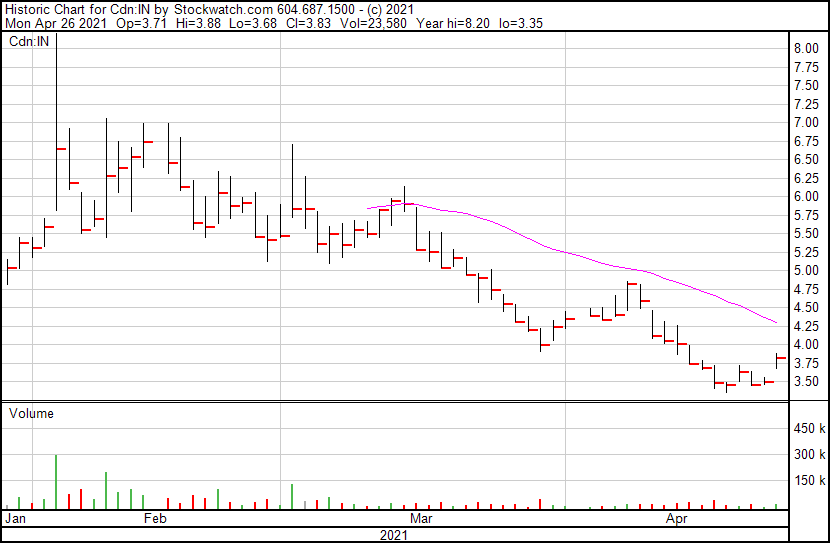The image size is (830, 543).
Task: Click the 3.50 price axis label
Action: pos(806,382)
